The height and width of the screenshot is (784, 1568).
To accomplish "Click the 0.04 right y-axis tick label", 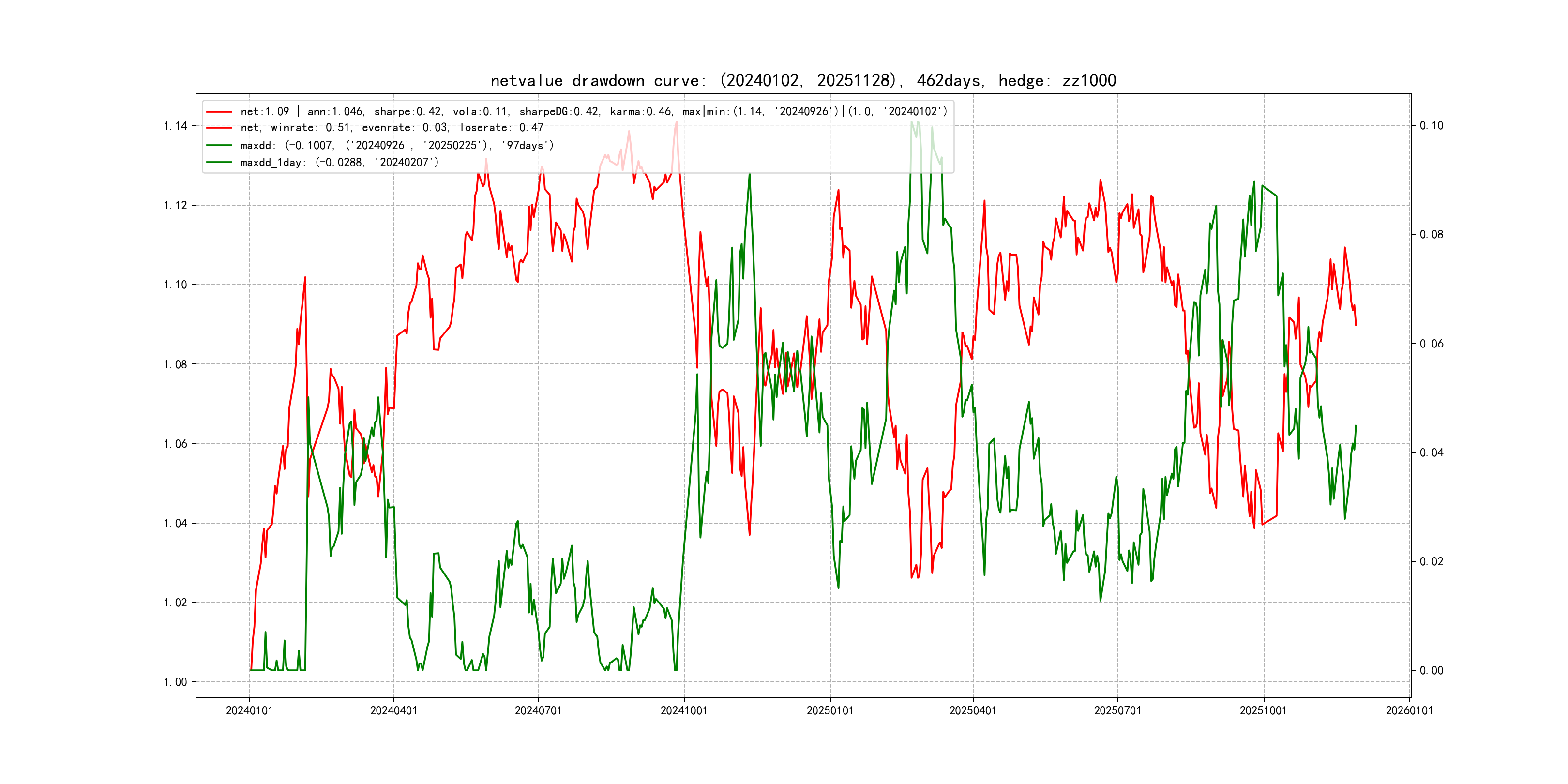I will pyautogui.click(x=1431, y=453).
